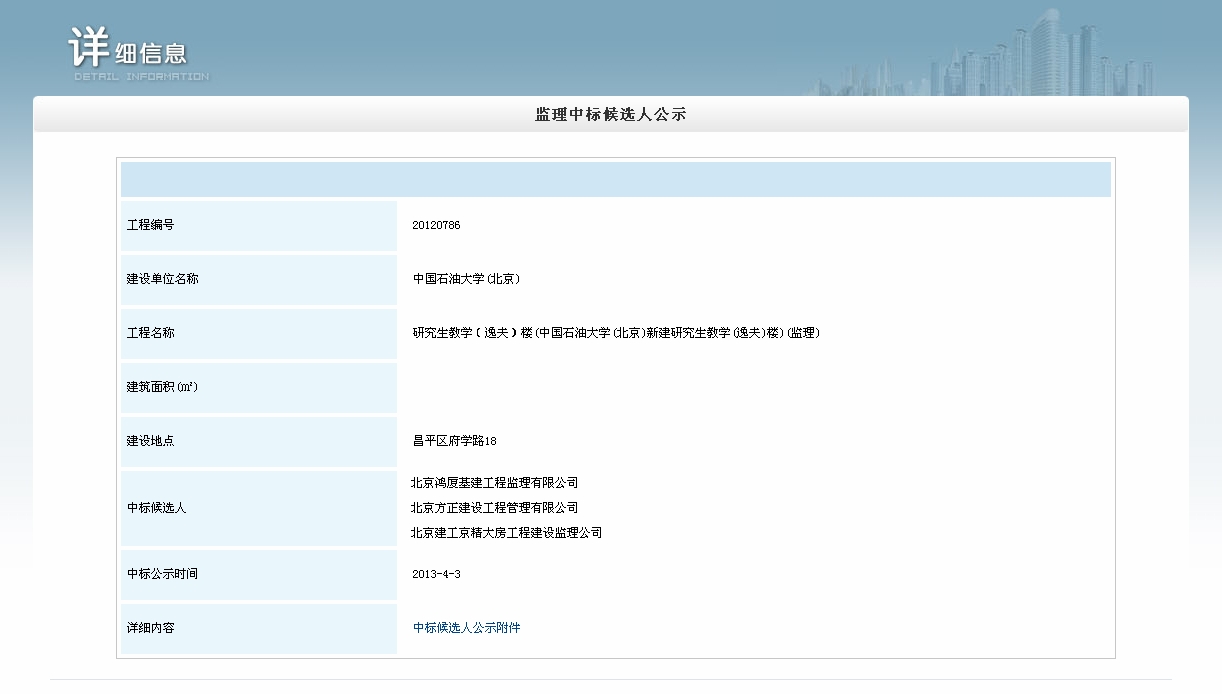The height and width of the screenshot is (694, 1222).
Task: Click candidate 北京方正建设工程管理有限公司
Action: point(494,508)
